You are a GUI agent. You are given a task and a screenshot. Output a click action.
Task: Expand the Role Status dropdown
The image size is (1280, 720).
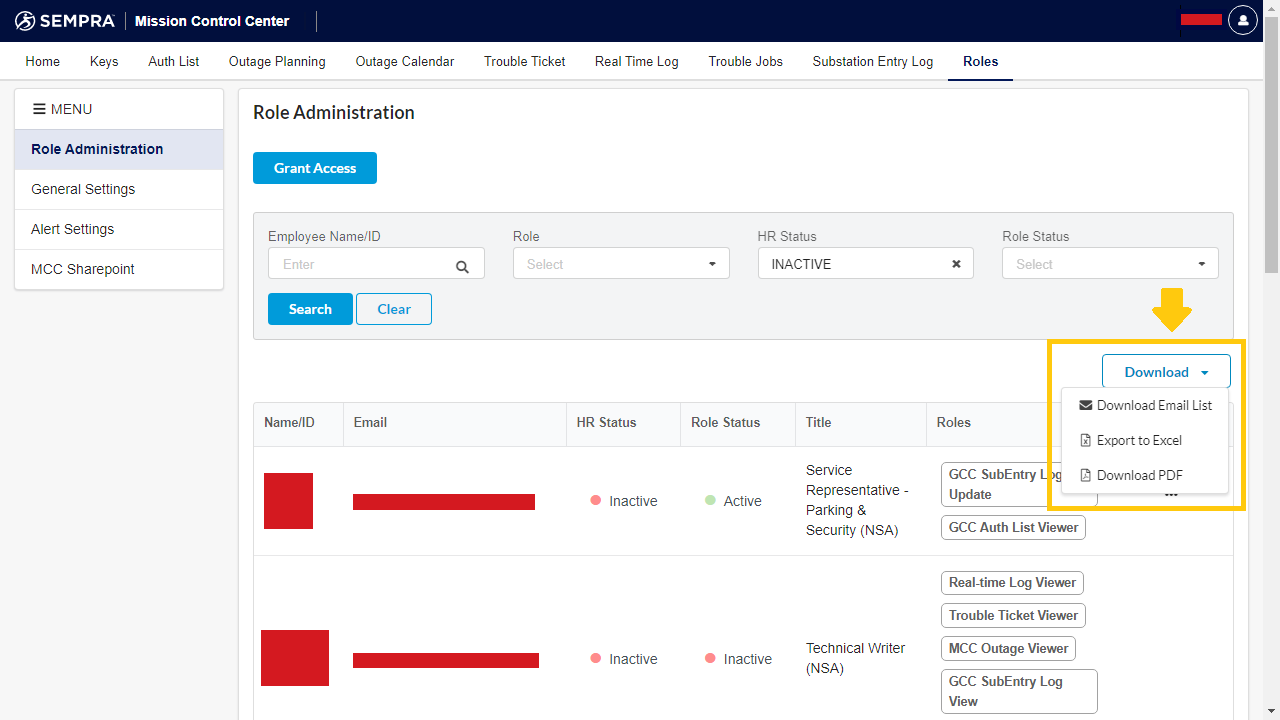tap(1110, 264)
